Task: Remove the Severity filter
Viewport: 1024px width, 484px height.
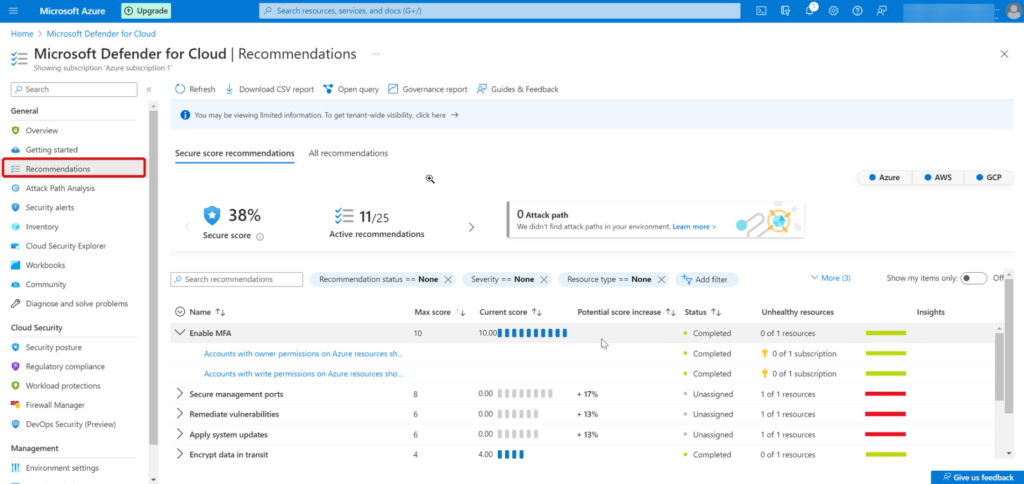Action: [x=543, y=280]
